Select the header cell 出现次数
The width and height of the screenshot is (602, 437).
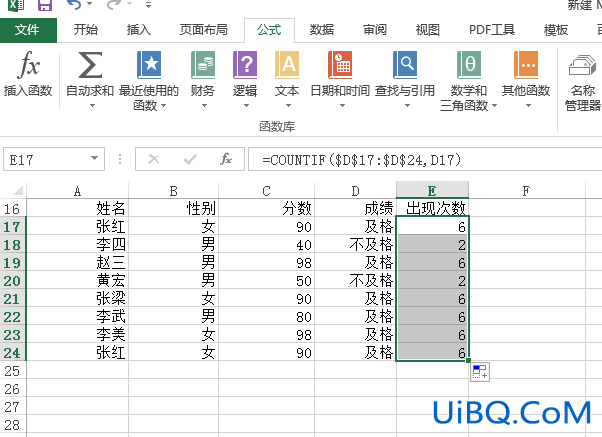click(x=432, y=208)
